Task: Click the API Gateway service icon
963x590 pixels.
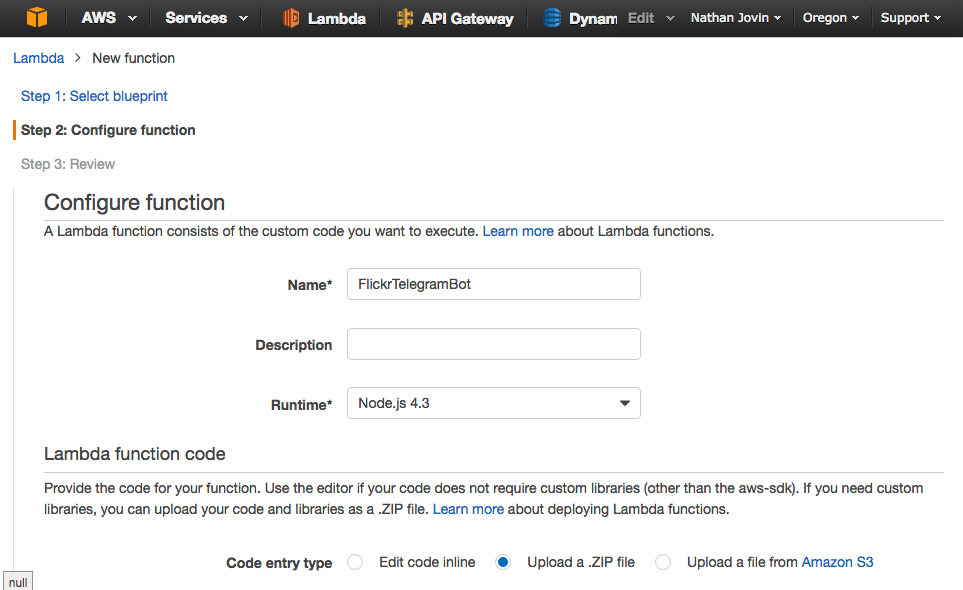Action: [x=405, y=18]
